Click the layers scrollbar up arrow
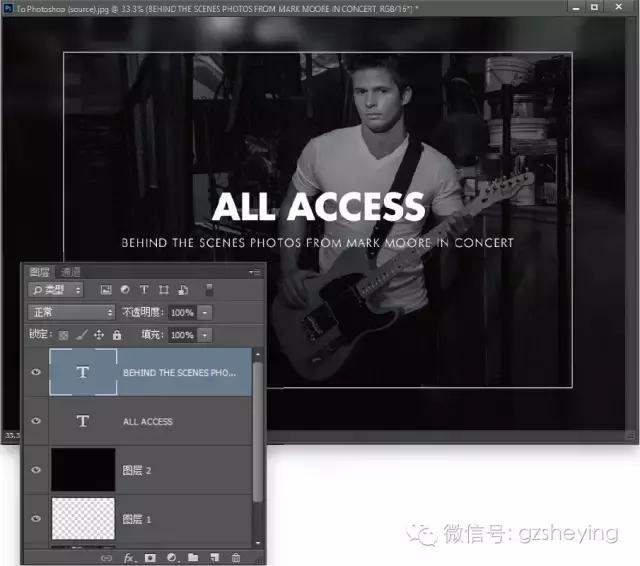Screen dimensions: 640x566 (x=258, y=355)
